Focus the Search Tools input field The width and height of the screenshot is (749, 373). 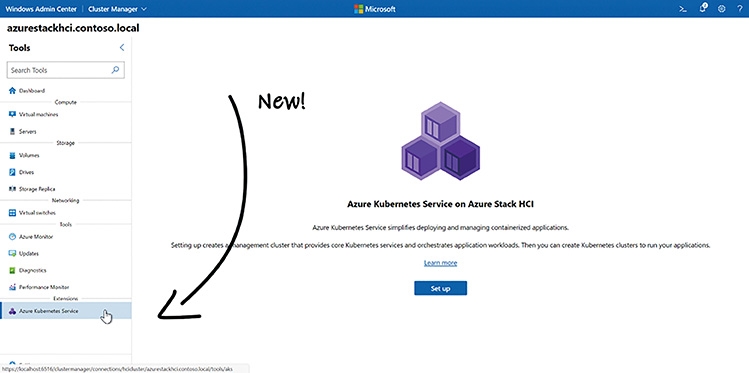click(65, 70)
